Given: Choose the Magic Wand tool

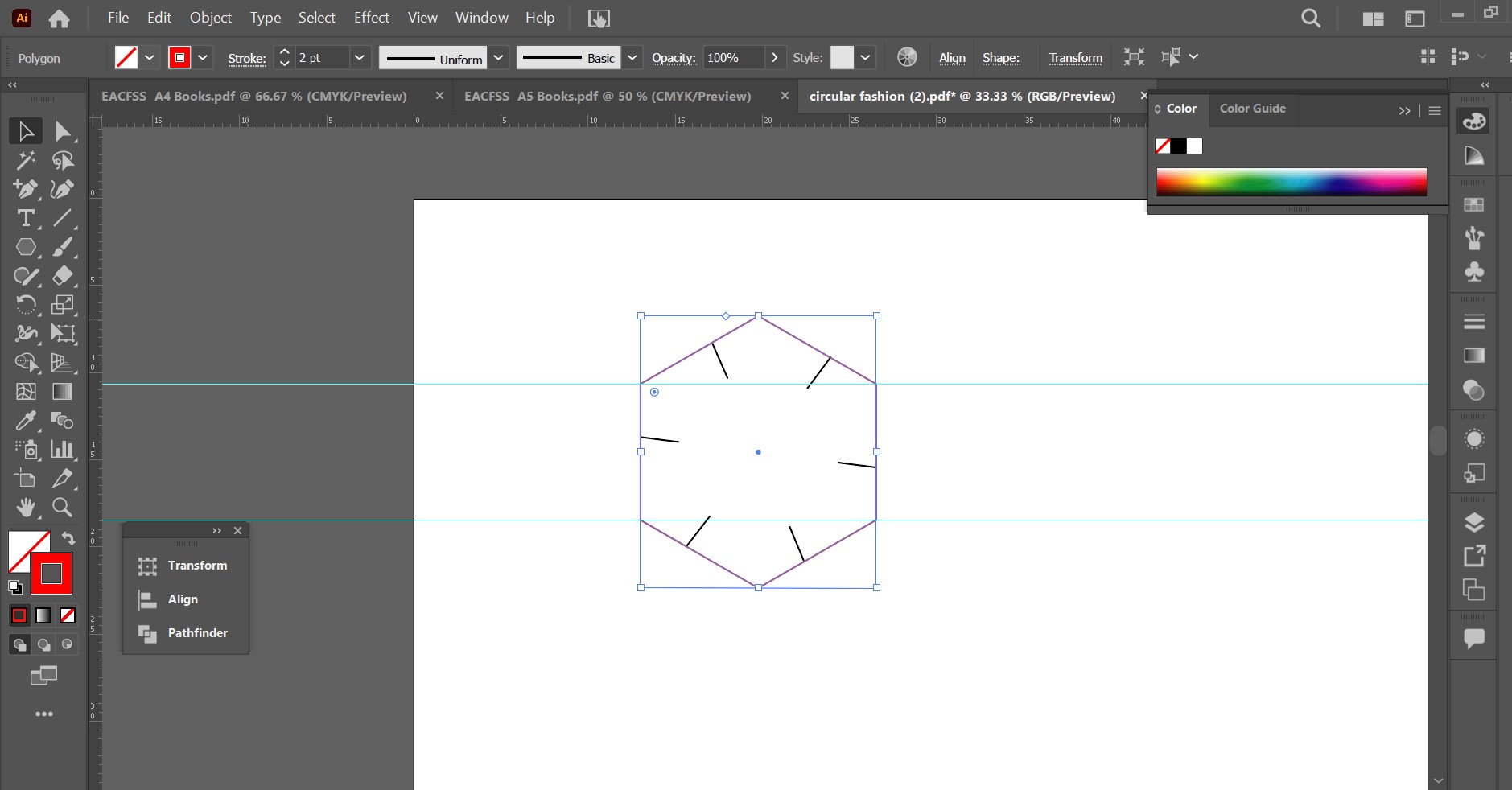Looking at the screenshot, I should (26, 160).
